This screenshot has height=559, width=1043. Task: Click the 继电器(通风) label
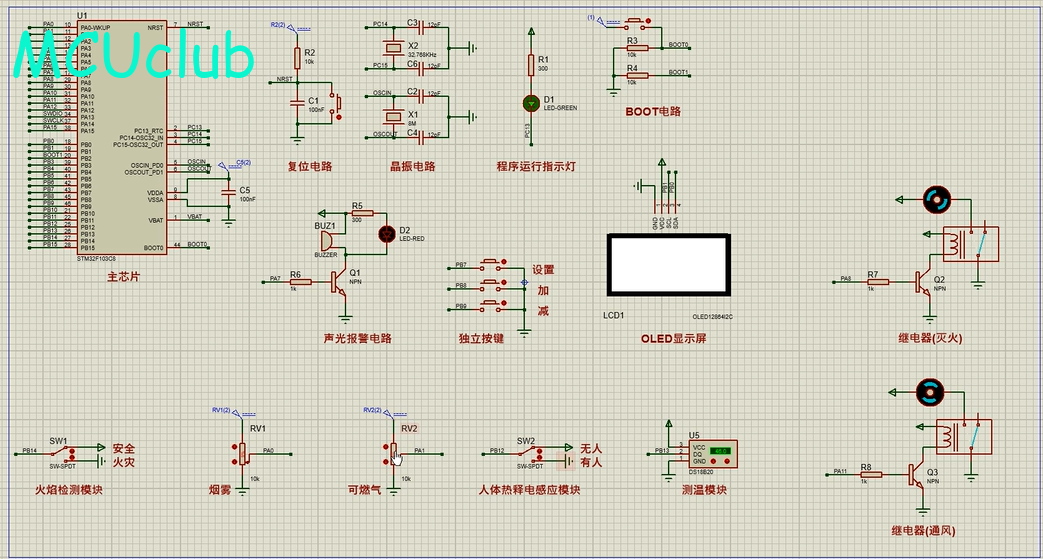(x=923, y=531)
